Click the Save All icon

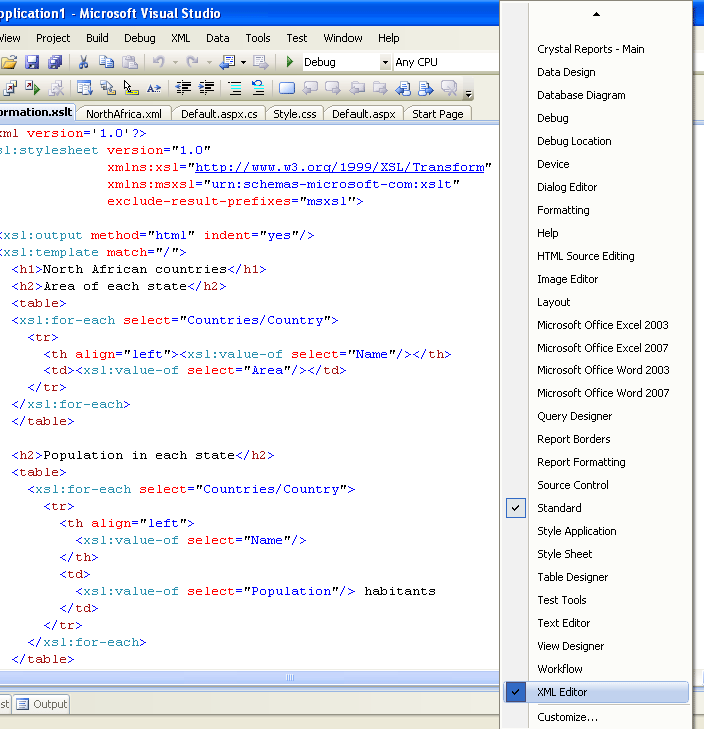pyautogui.click(x=55, y=62)
